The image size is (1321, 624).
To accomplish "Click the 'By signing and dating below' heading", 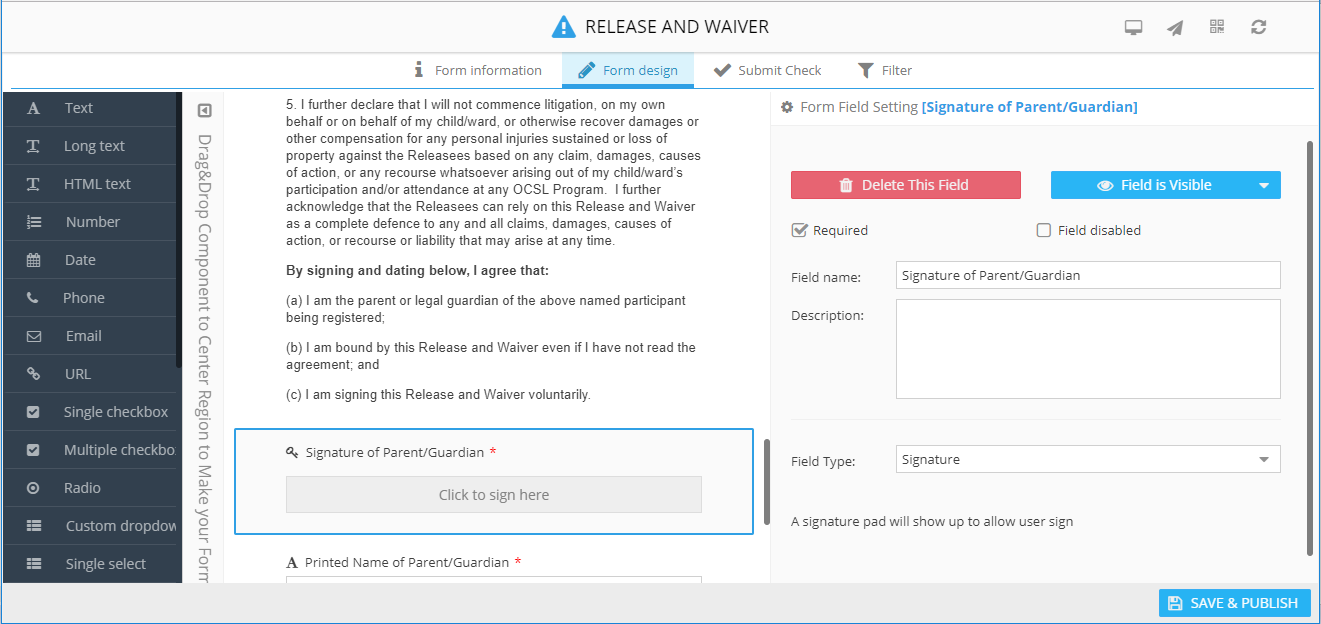I will pyautogui.click(x=417, y=271).
